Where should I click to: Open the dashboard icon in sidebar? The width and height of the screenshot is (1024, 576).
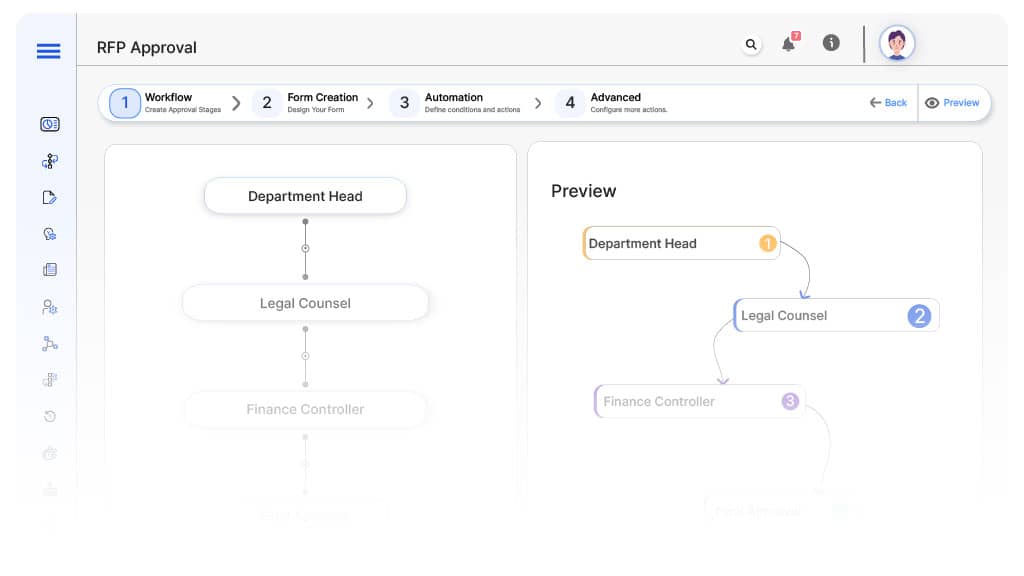50,124
